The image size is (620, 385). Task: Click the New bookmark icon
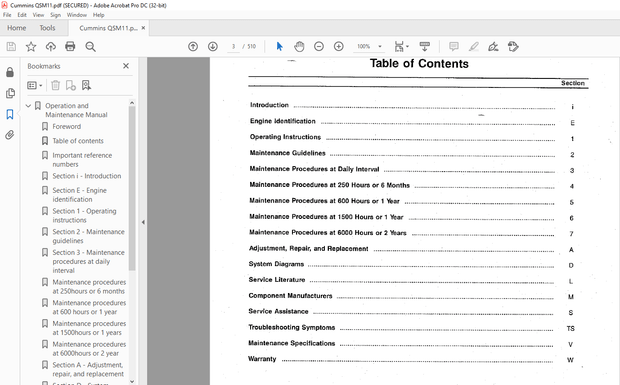tap(71, 85)
